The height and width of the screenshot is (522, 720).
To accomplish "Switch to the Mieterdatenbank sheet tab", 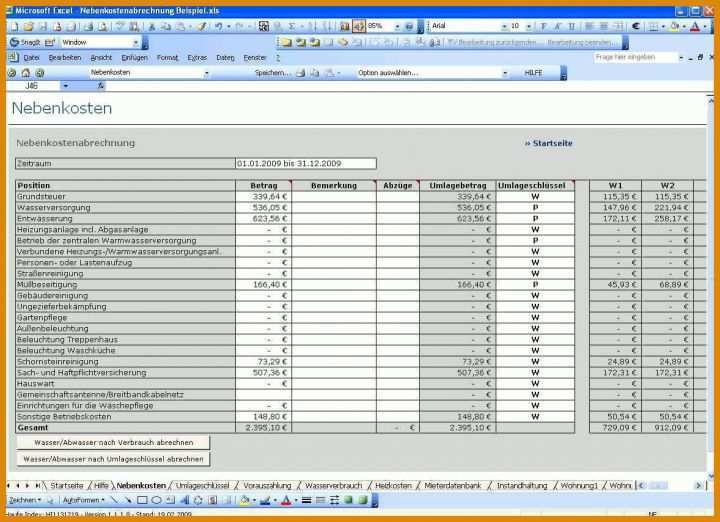I will pyautogui.click(x=452, y=486).
